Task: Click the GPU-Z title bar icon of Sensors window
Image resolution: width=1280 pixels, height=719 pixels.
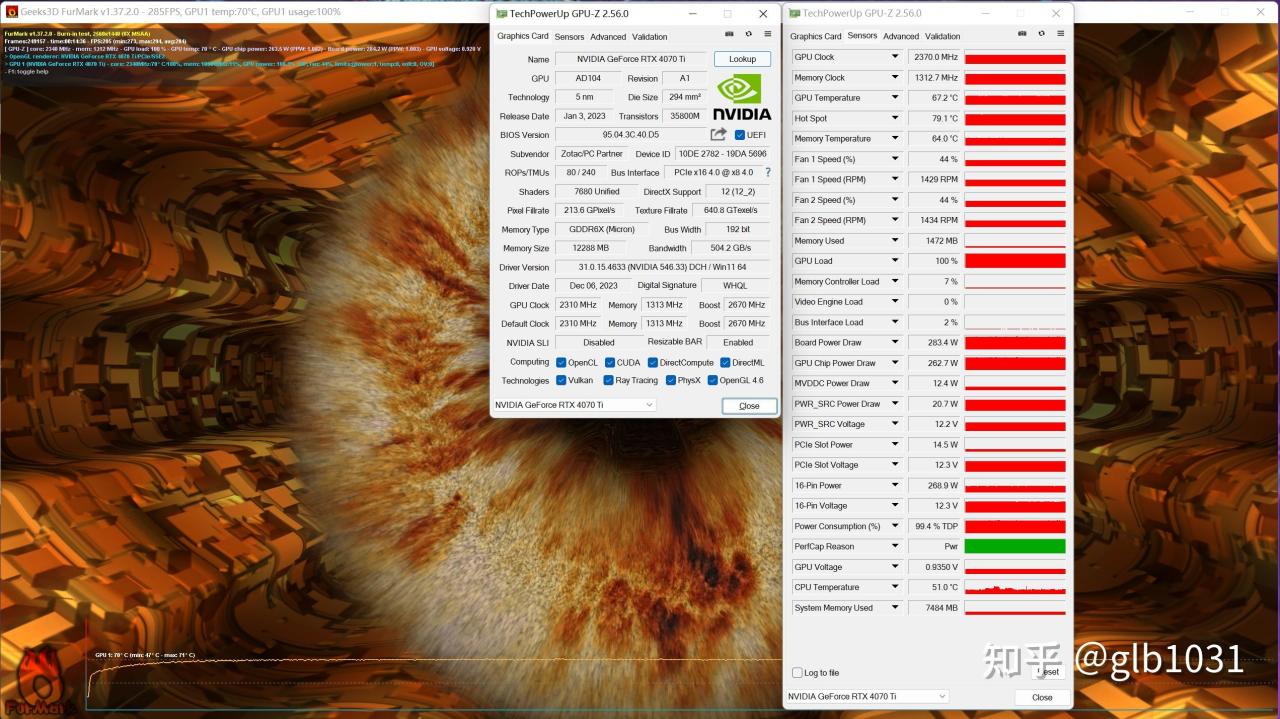Action: [795, 13]
